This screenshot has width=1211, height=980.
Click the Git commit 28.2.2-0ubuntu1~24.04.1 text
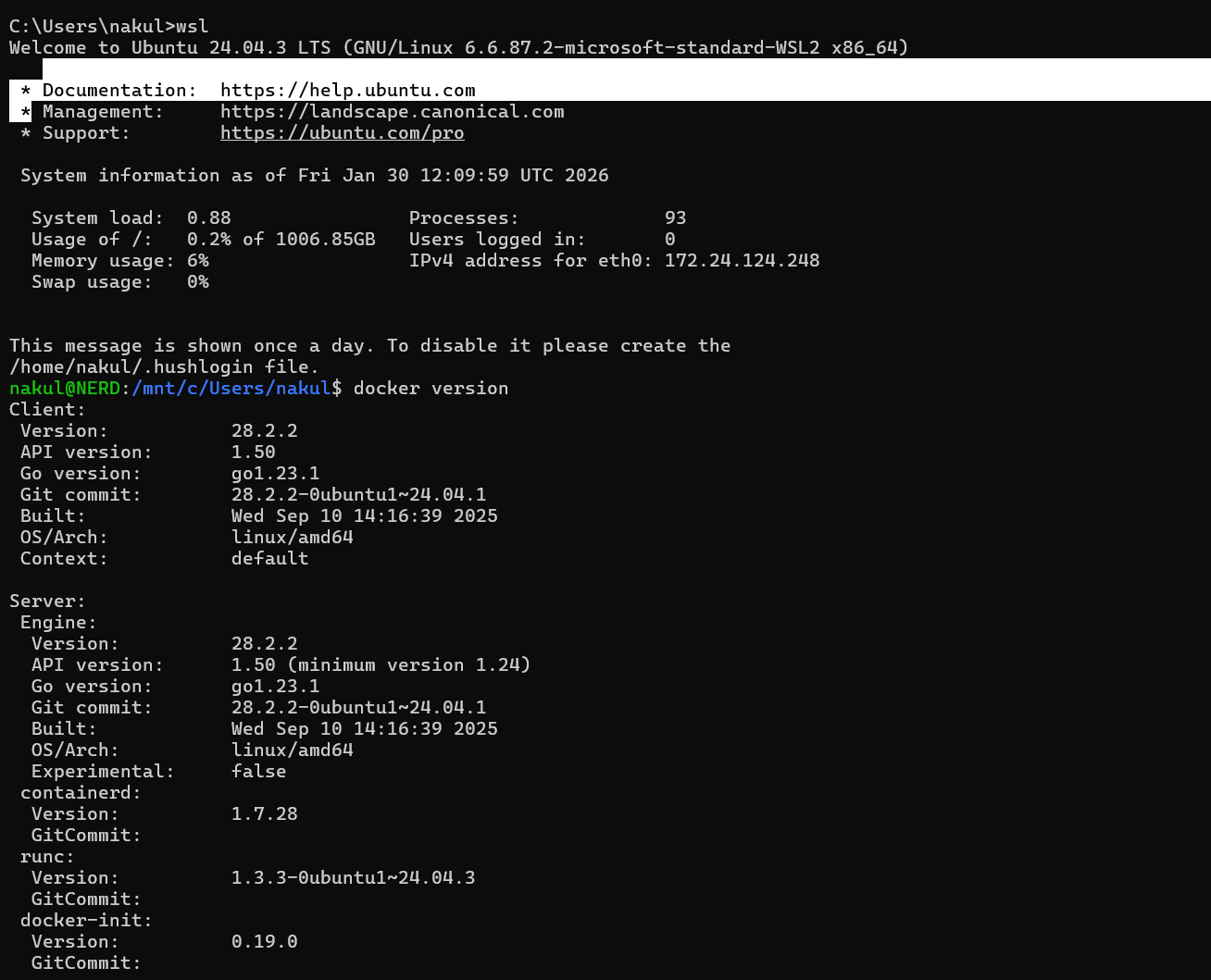[x=359, y=494]
